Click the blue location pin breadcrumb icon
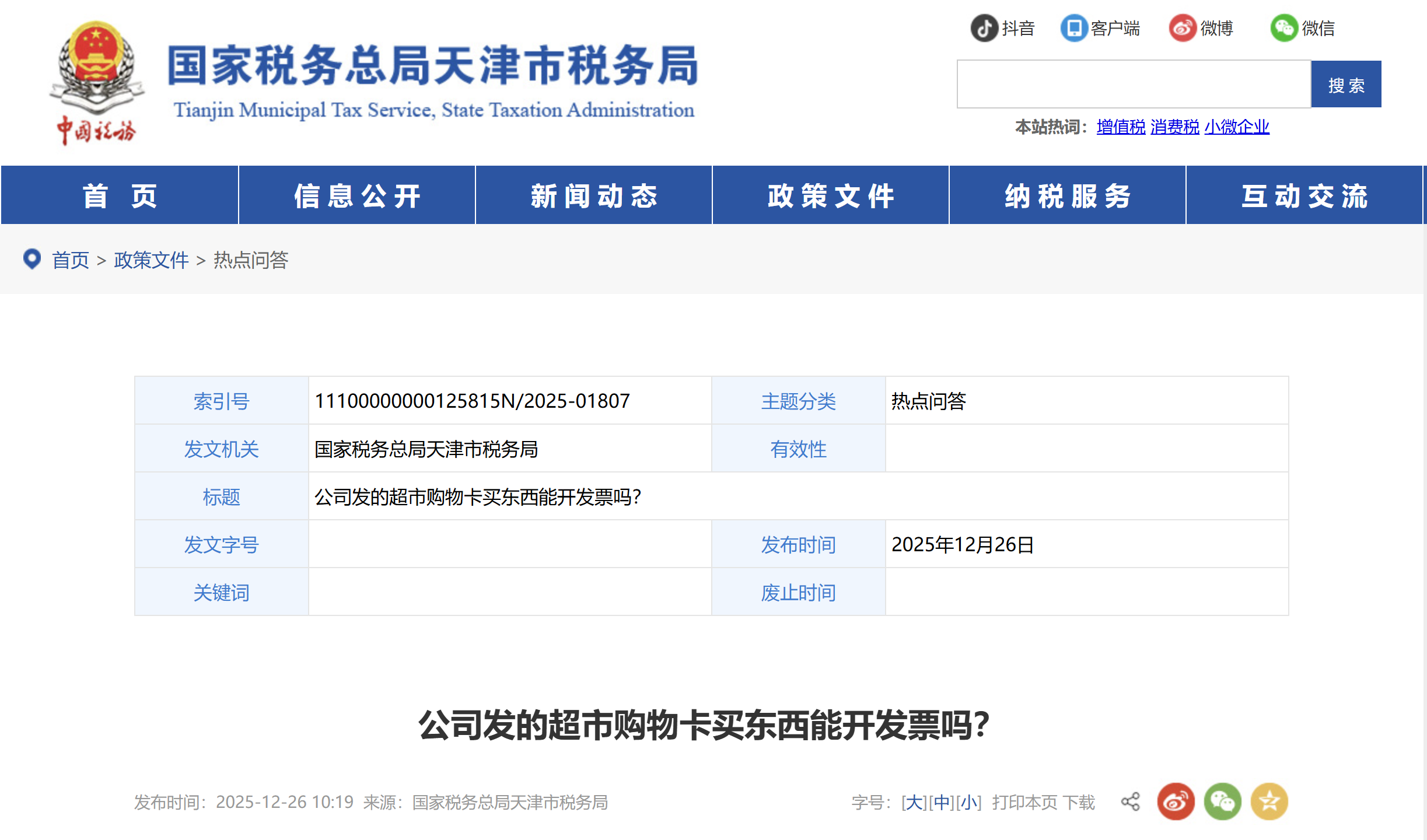This screenshot has width=1427, height=840. coord(32,259)
